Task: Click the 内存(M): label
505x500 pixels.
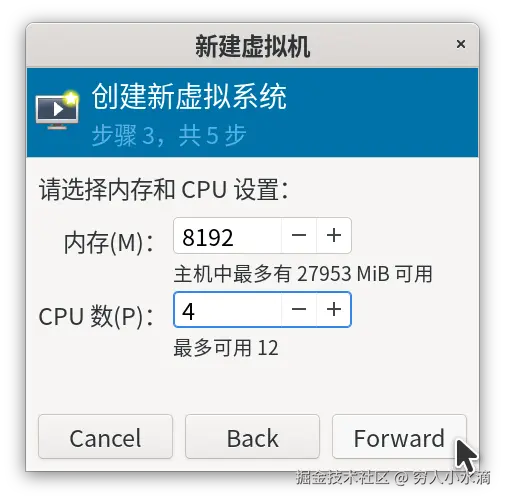Action: tap(108, 242)
